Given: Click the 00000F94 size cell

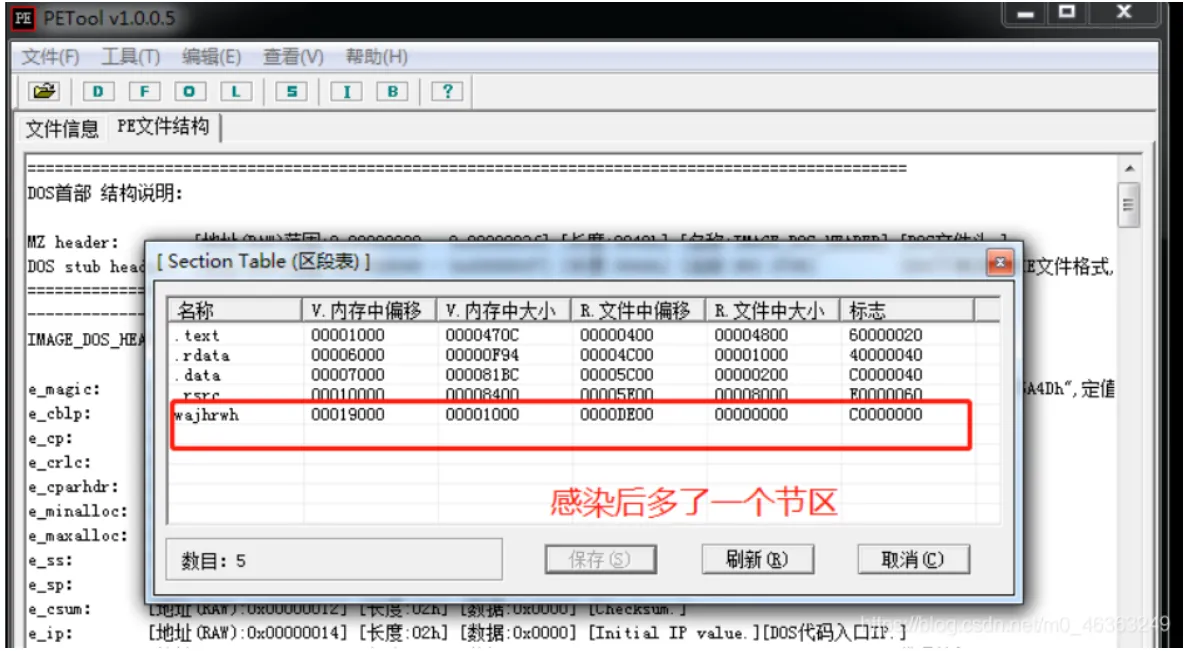Looking at the screenshot, I should (483, 355).
